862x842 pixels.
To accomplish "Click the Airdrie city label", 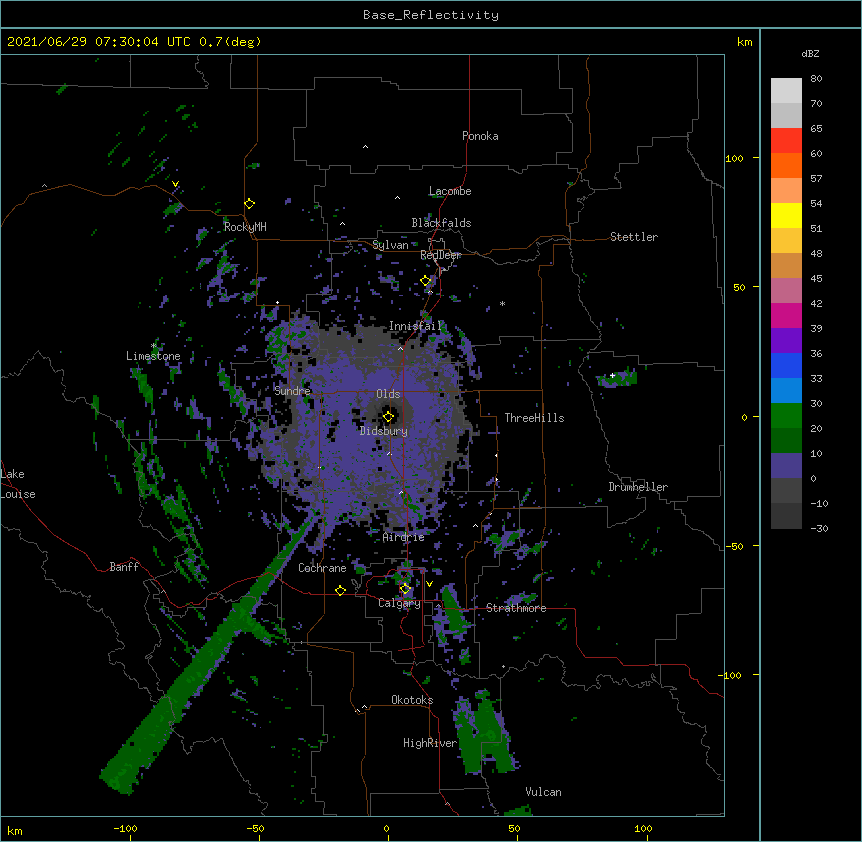I will (404, 537).
